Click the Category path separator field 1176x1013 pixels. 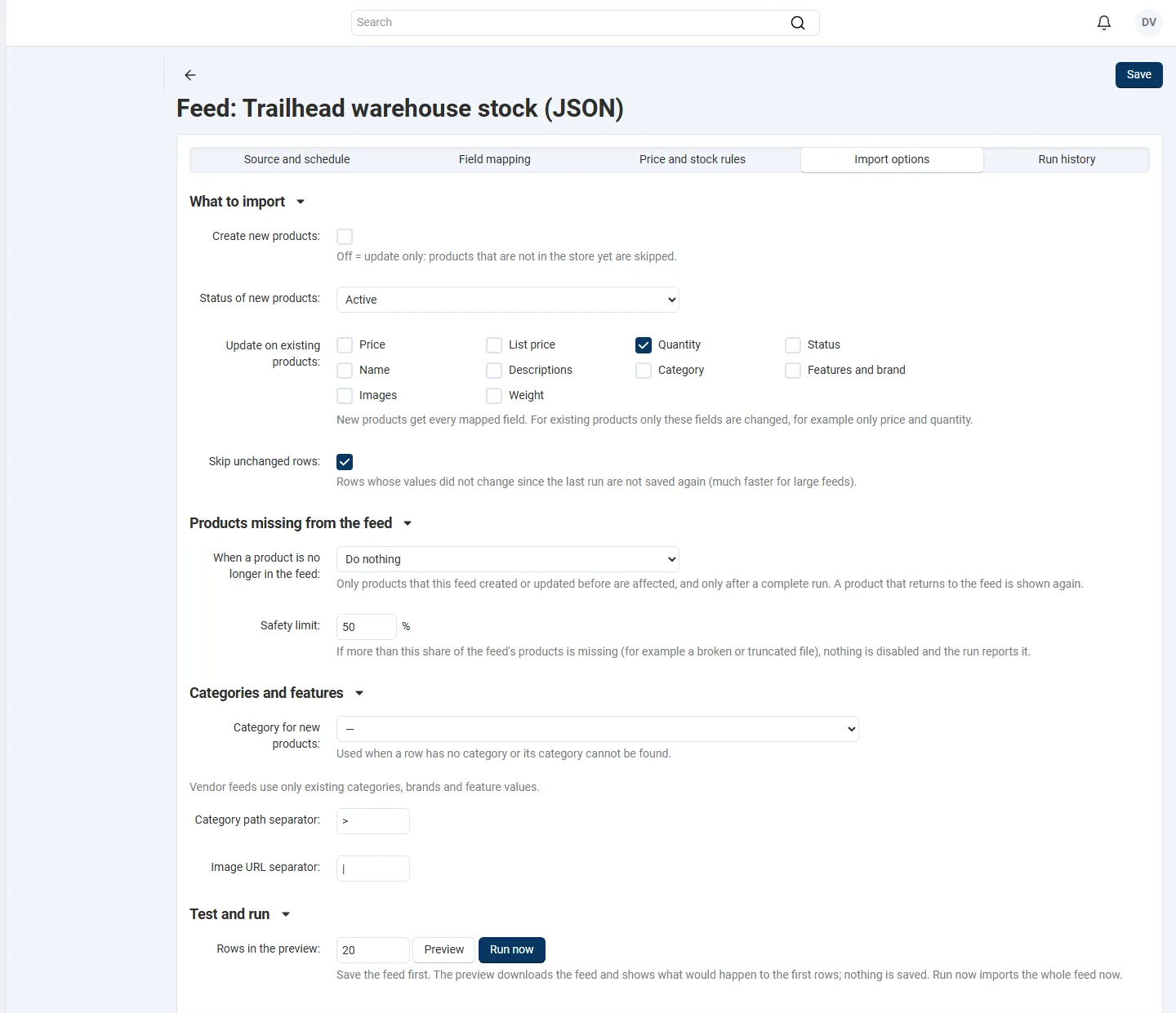coord(373,821)
